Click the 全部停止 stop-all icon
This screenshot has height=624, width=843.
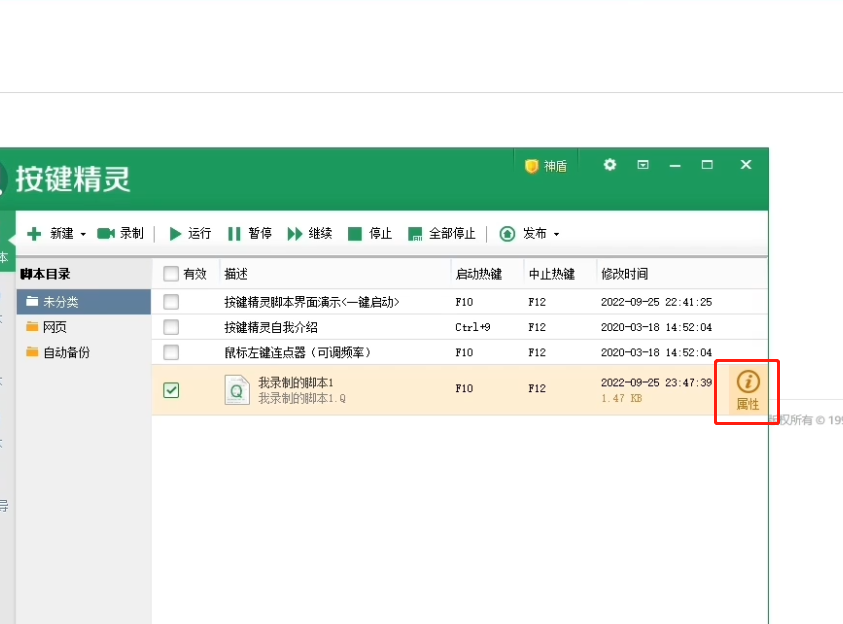(415, 234)
